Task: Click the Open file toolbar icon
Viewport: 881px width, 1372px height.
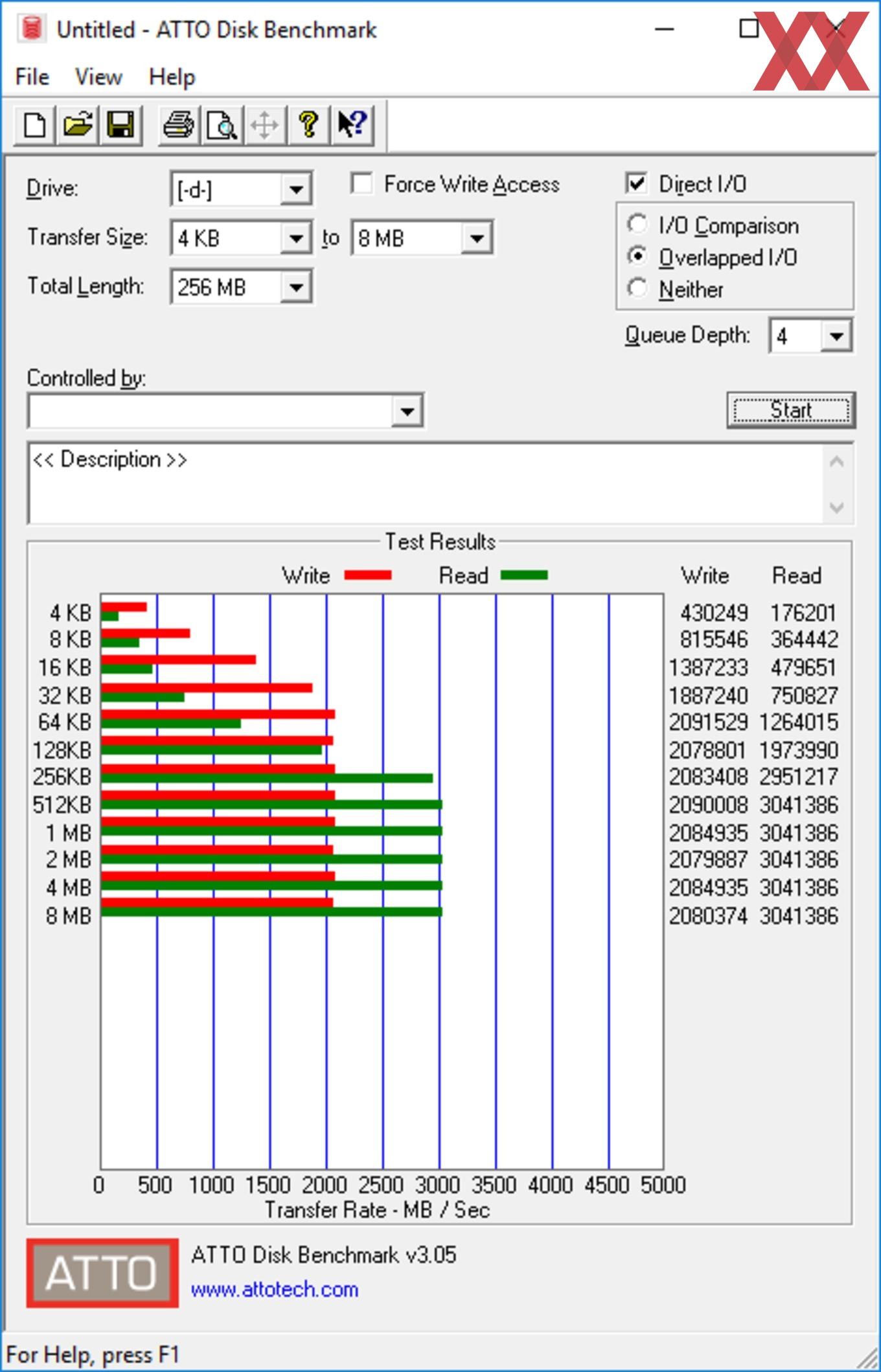Action: click(78, 124)
